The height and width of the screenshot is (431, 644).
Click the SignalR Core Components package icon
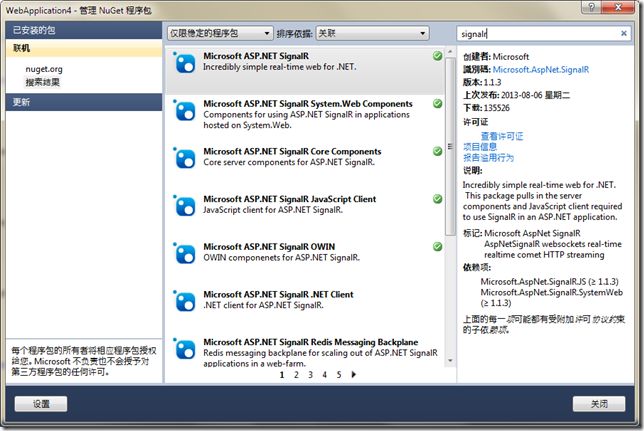pos(184,159)
